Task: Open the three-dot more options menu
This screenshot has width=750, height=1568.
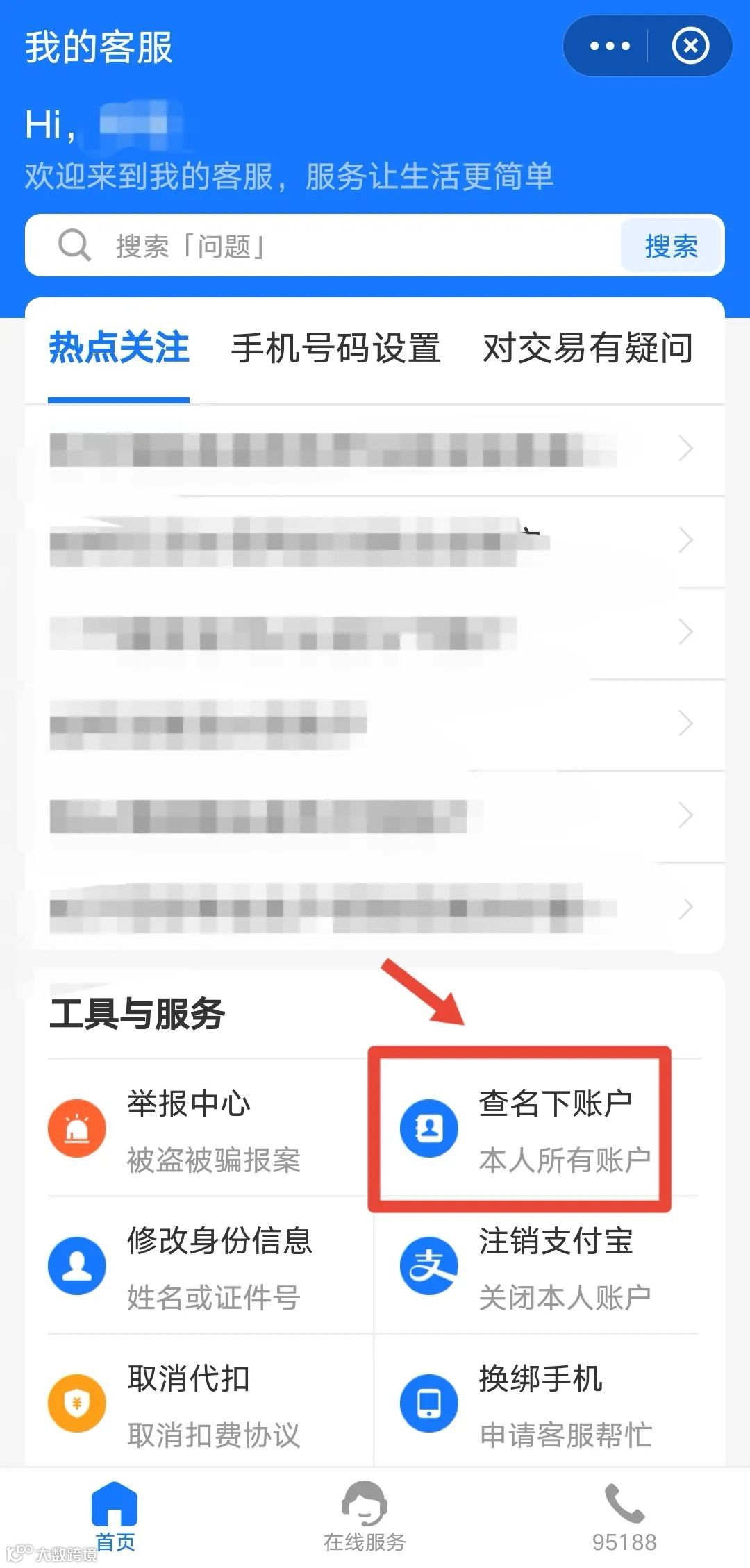Action: [609, 47]
